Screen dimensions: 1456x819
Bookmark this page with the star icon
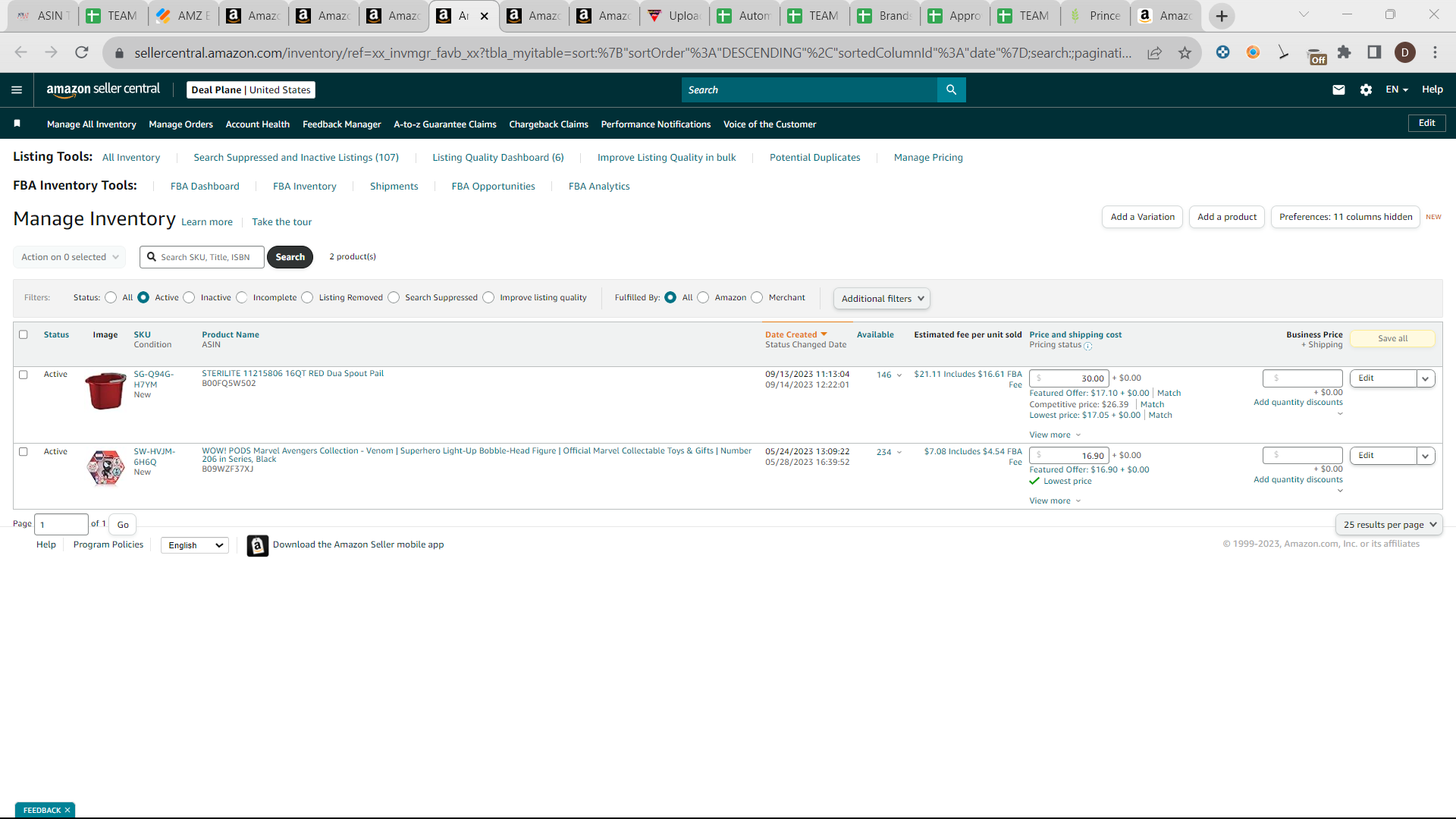tap(1185, 52)
